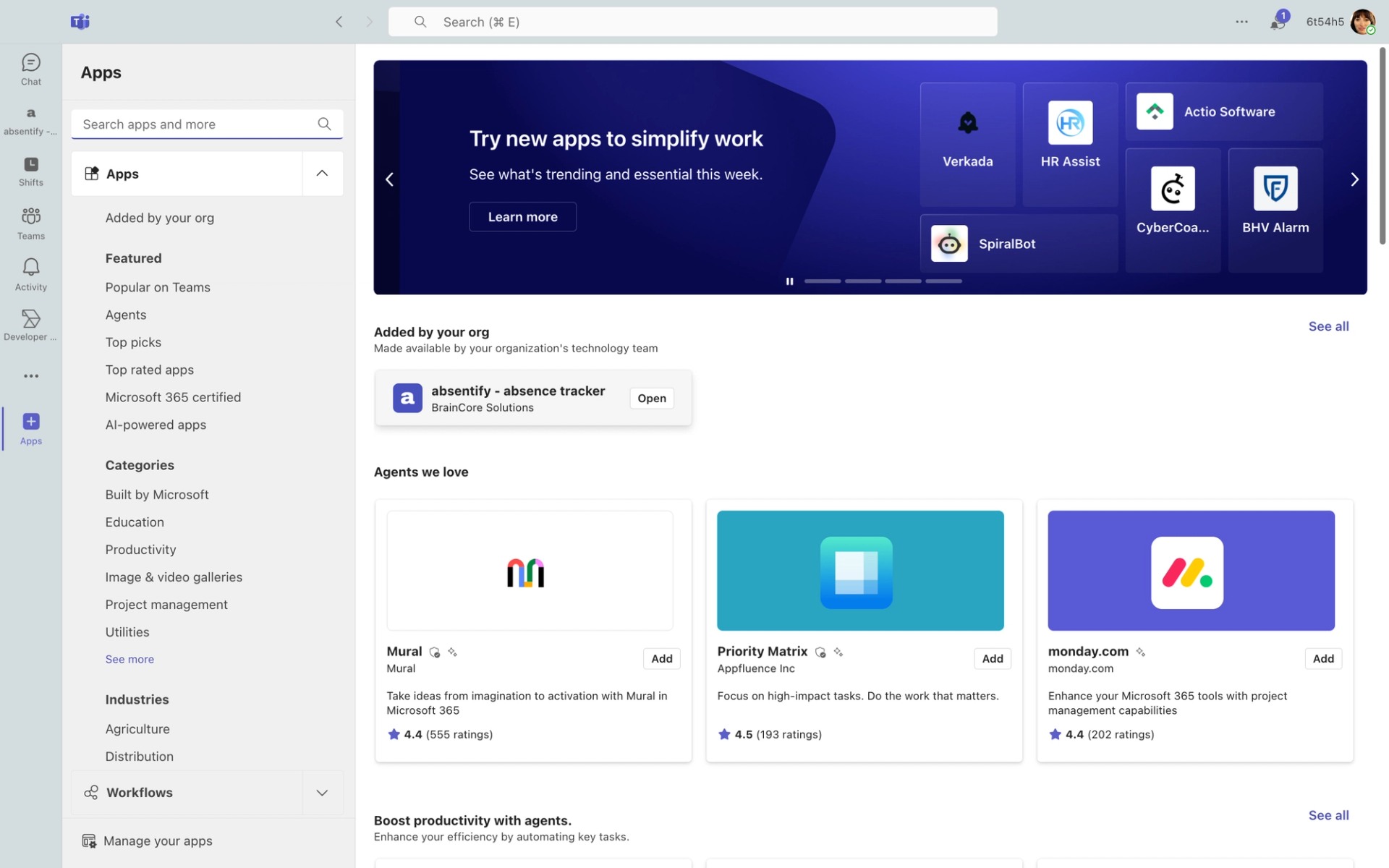1389x868 pixels.
Task: Open the Activity bell icon
Action: tap(30, 275)
